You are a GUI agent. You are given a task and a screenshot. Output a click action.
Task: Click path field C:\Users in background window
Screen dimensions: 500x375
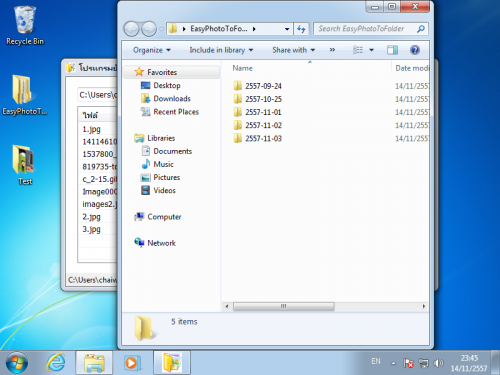97,95
